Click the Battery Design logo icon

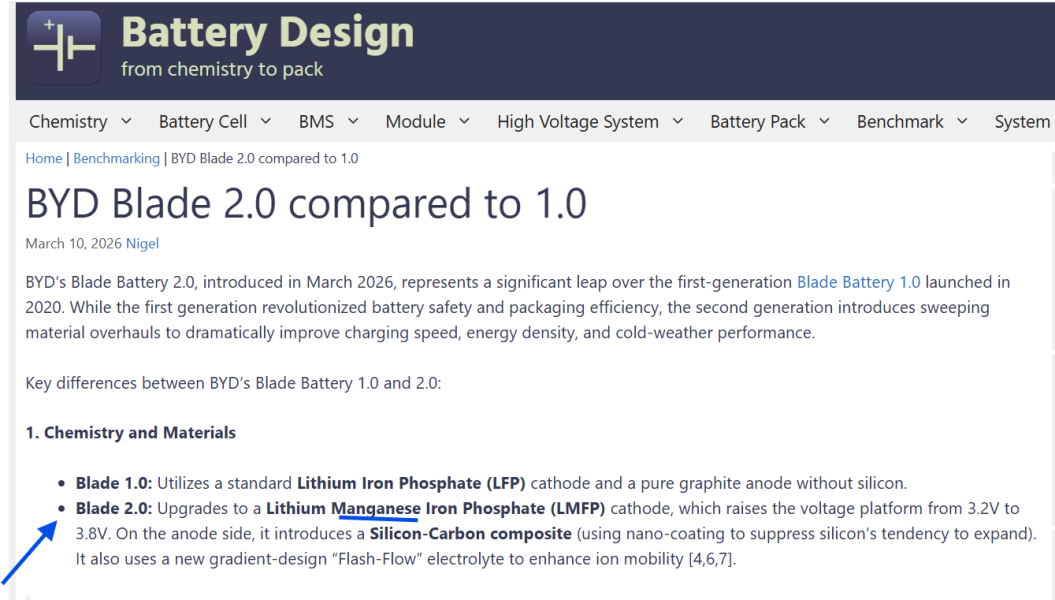(x=64, y=46)
